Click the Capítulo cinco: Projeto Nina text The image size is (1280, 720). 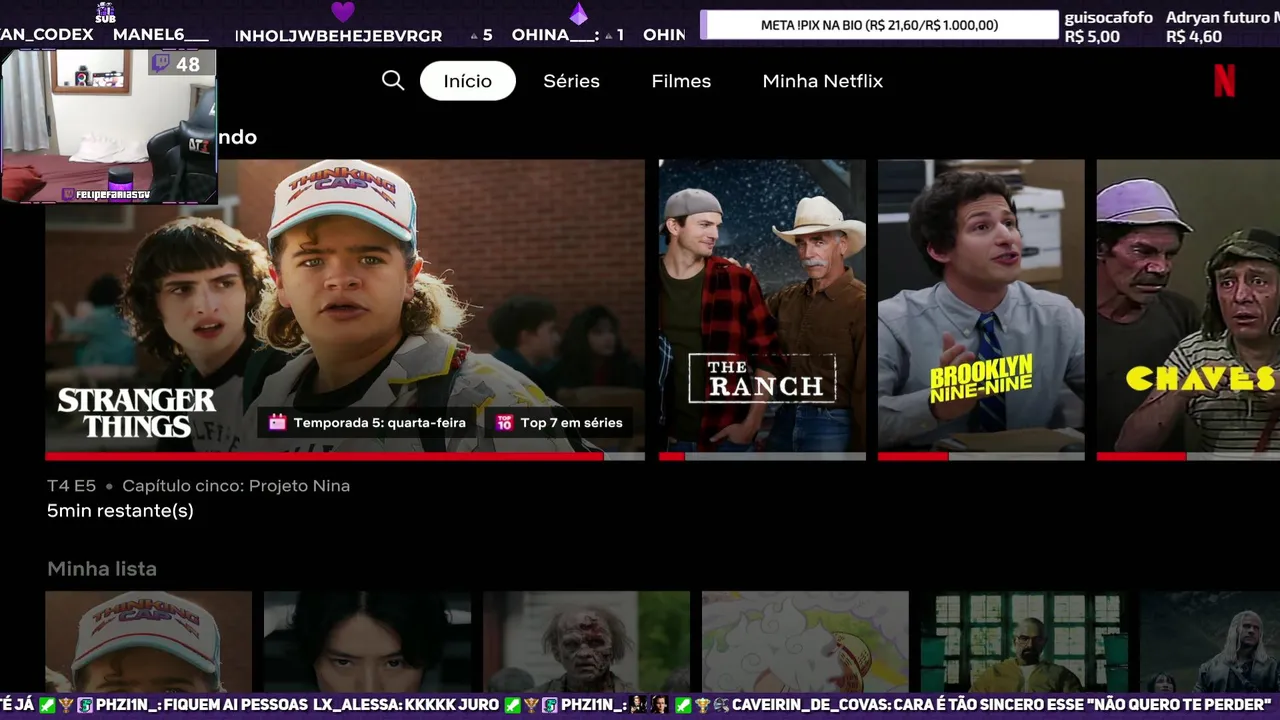[236, 486]
